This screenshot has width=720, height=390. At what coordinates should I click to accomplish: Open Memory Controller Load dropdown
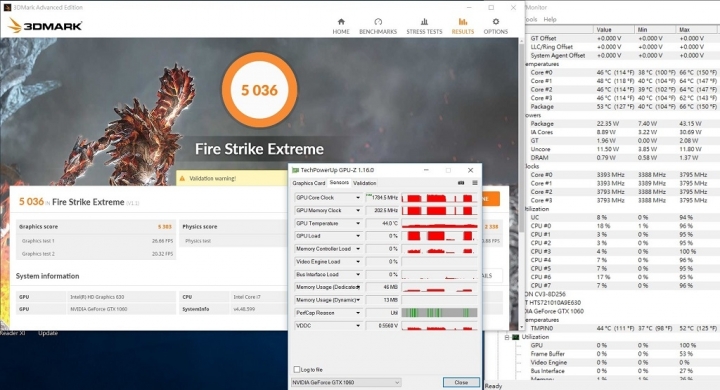pyautogui.click(x=358, y=249)
